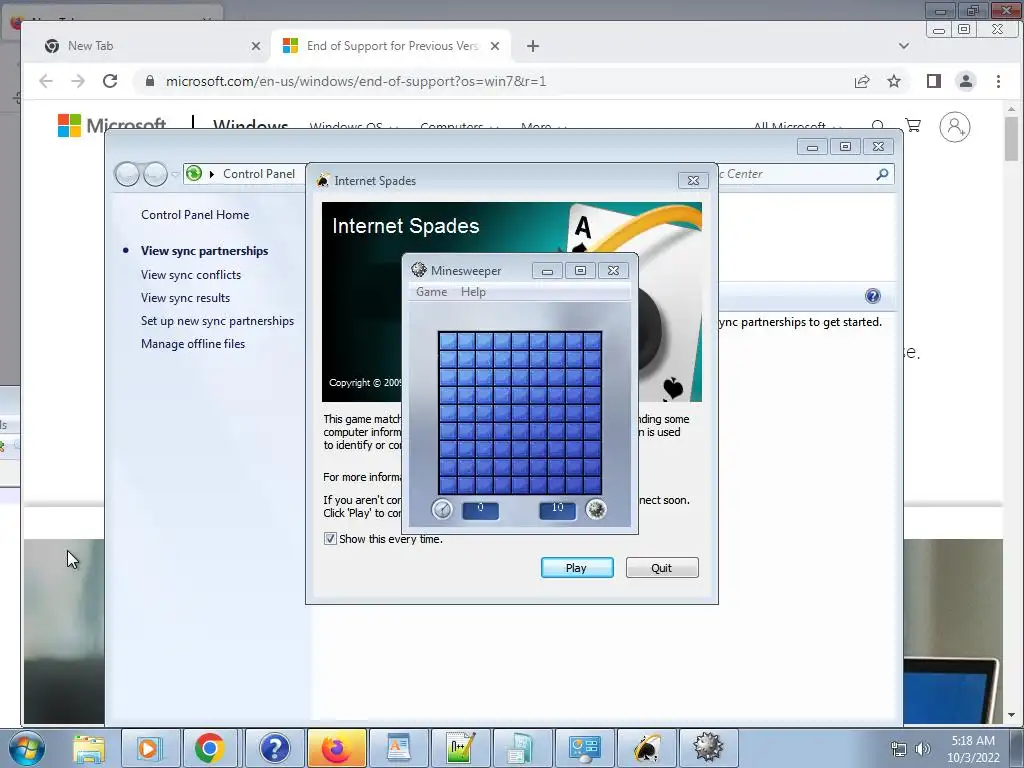The width and height of the screenshot is (1024, 768).
Task: Open Chrome profile avatar icon
Action: coord(966,81)
